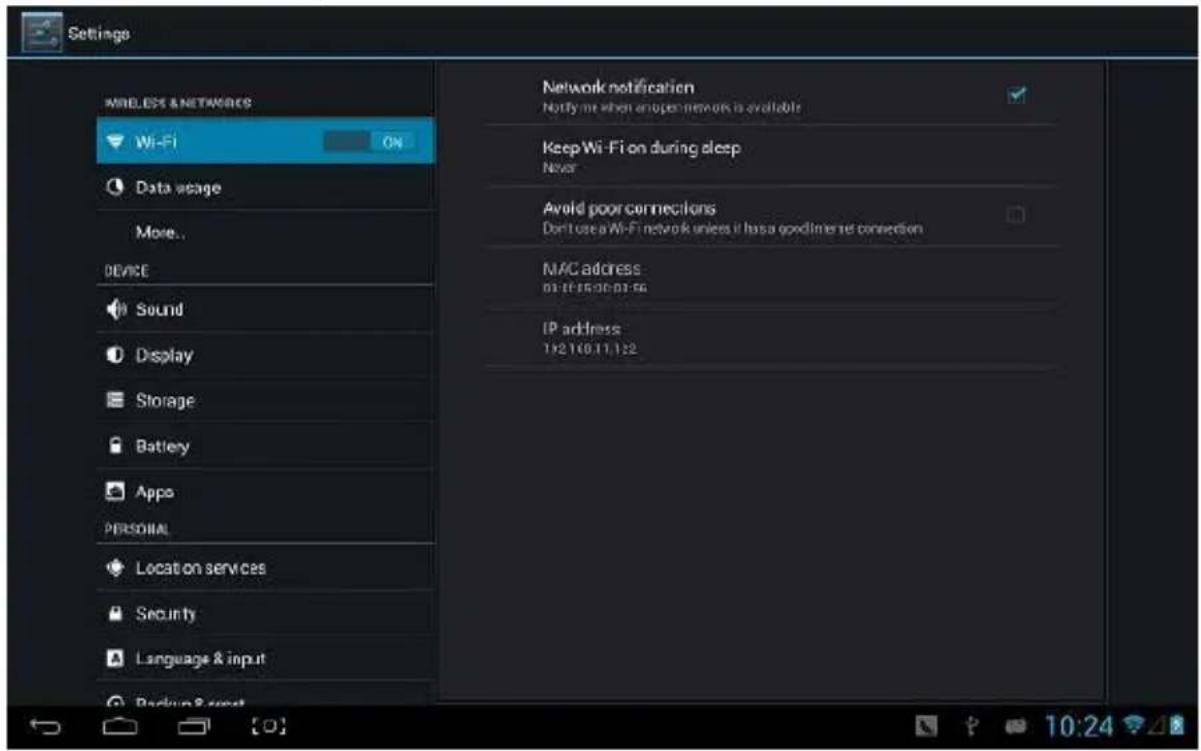Open the Storage settings

click(266, 401)
